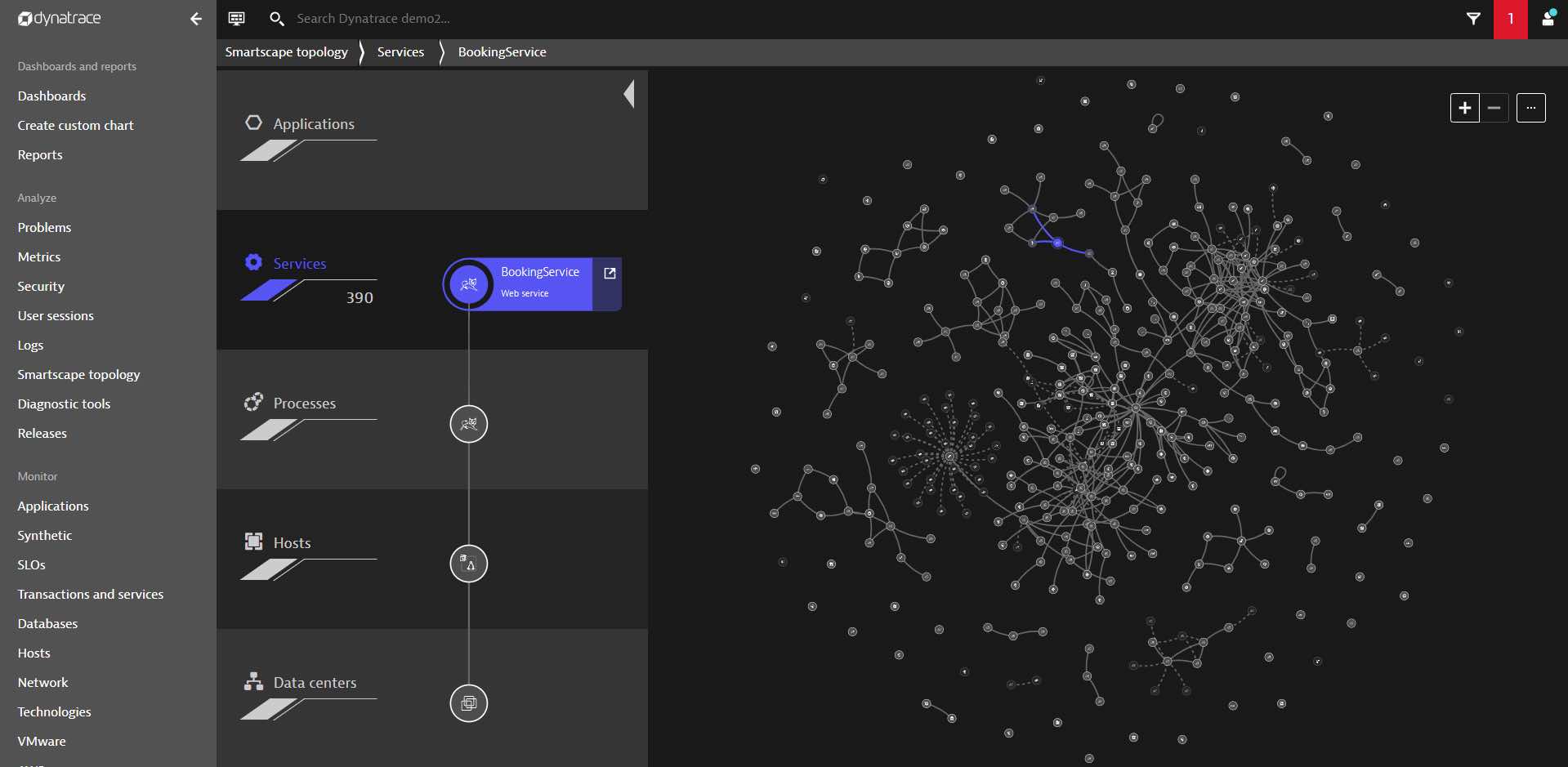This screenshot has width=1568, height=767.
Task: Open Logs in the sidebar
Action: [30, 346]
